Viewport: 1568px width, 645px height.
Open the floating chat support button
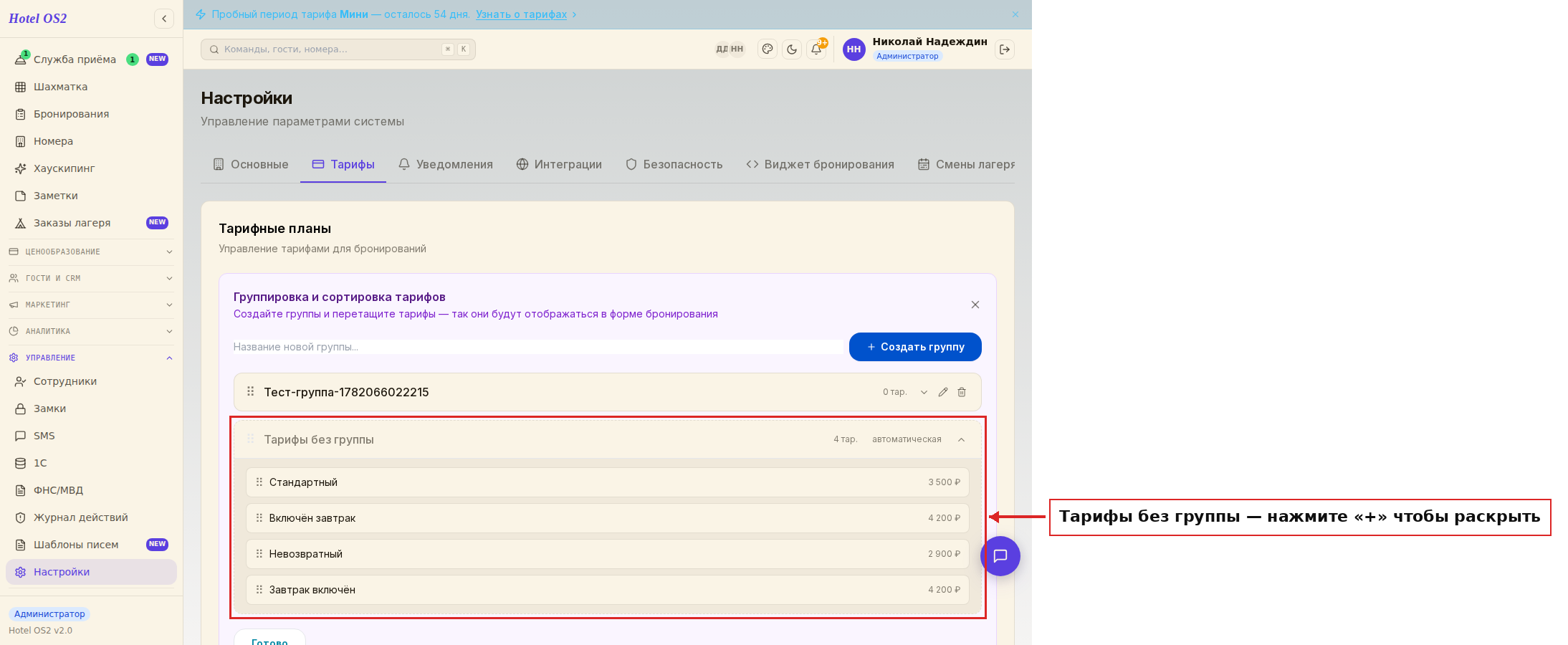(x=1000, y=556)
